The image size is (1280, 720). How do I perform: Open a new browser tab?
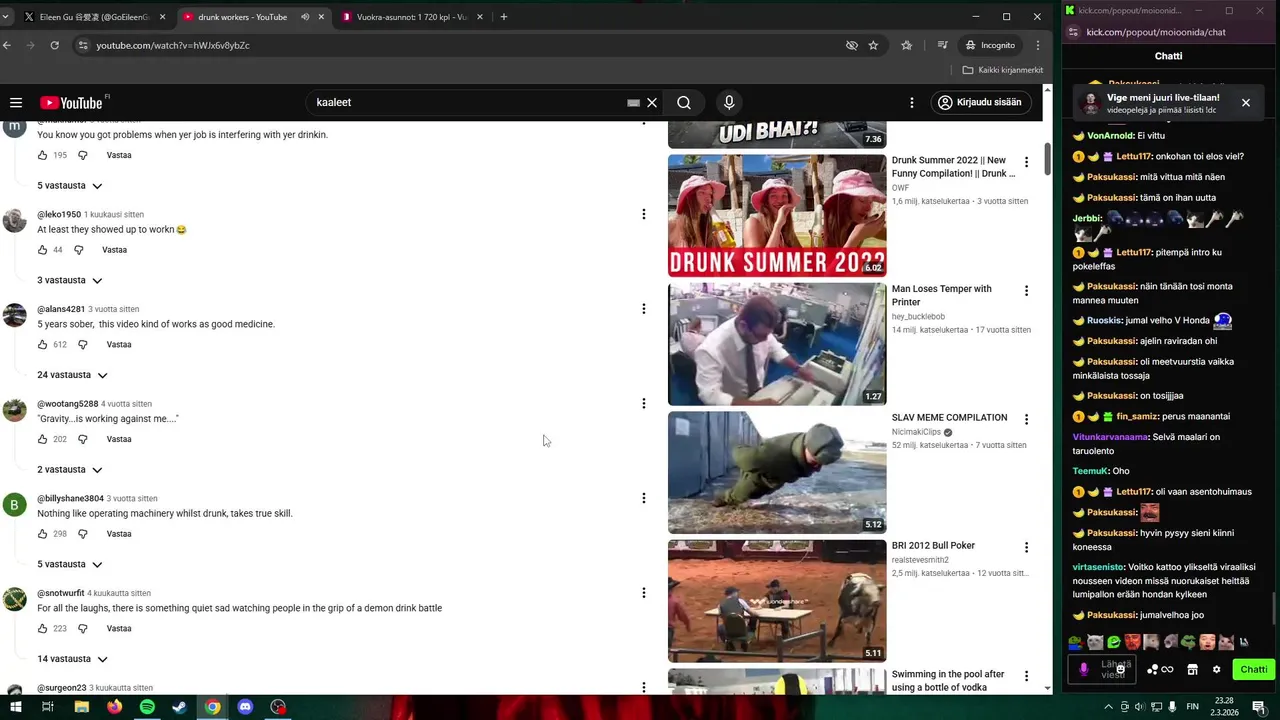[x=503, y=17]
